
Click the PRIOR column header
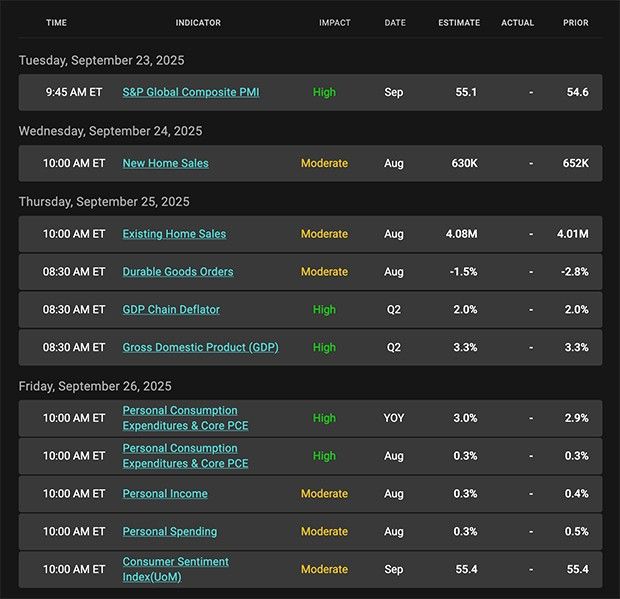[x=576, y=23]
